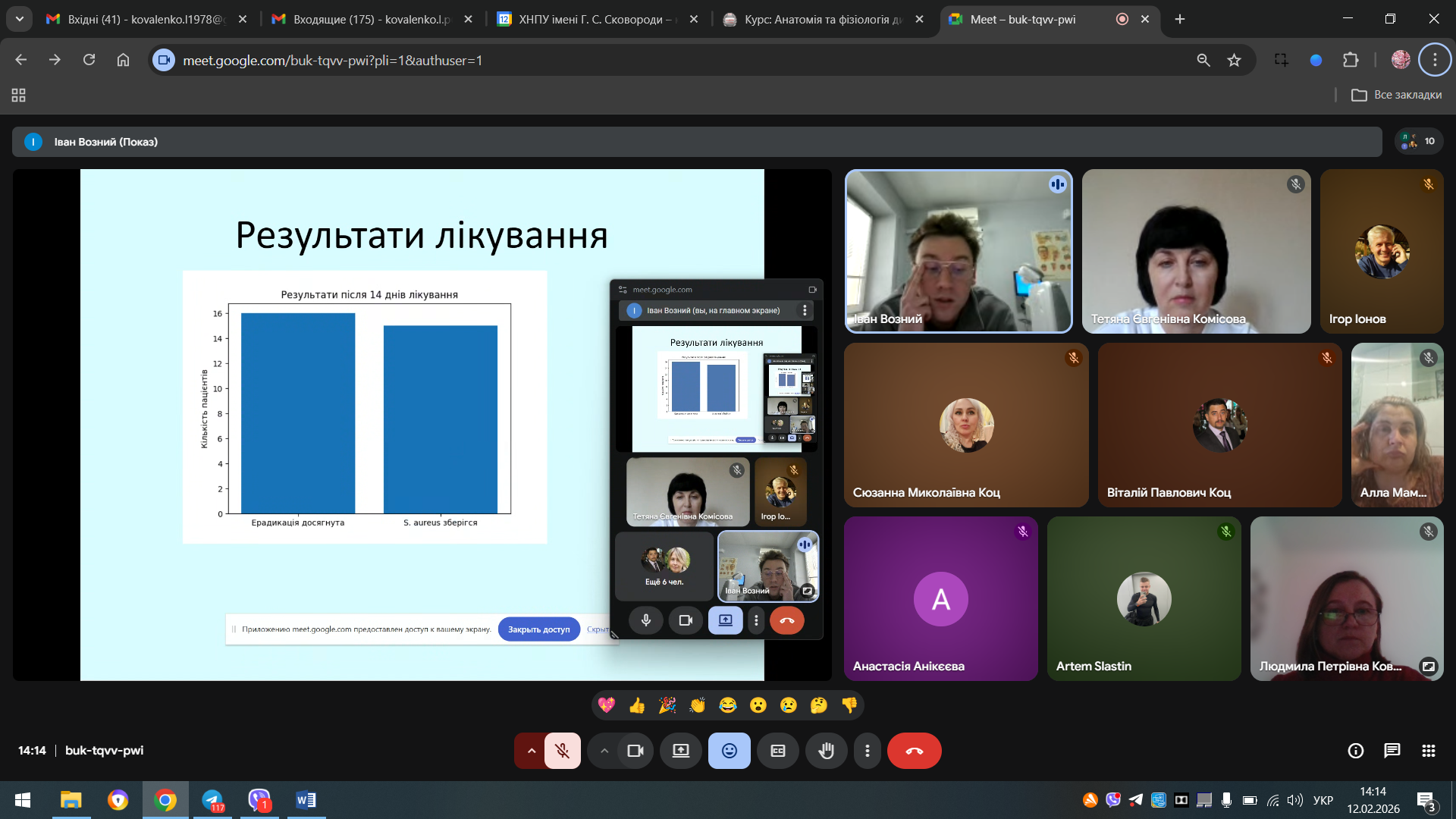Switch to the ХНПУ імені Сковороди tab
Image resolution: width=1456 pixels, height=819 pixels.
point(591,19)
